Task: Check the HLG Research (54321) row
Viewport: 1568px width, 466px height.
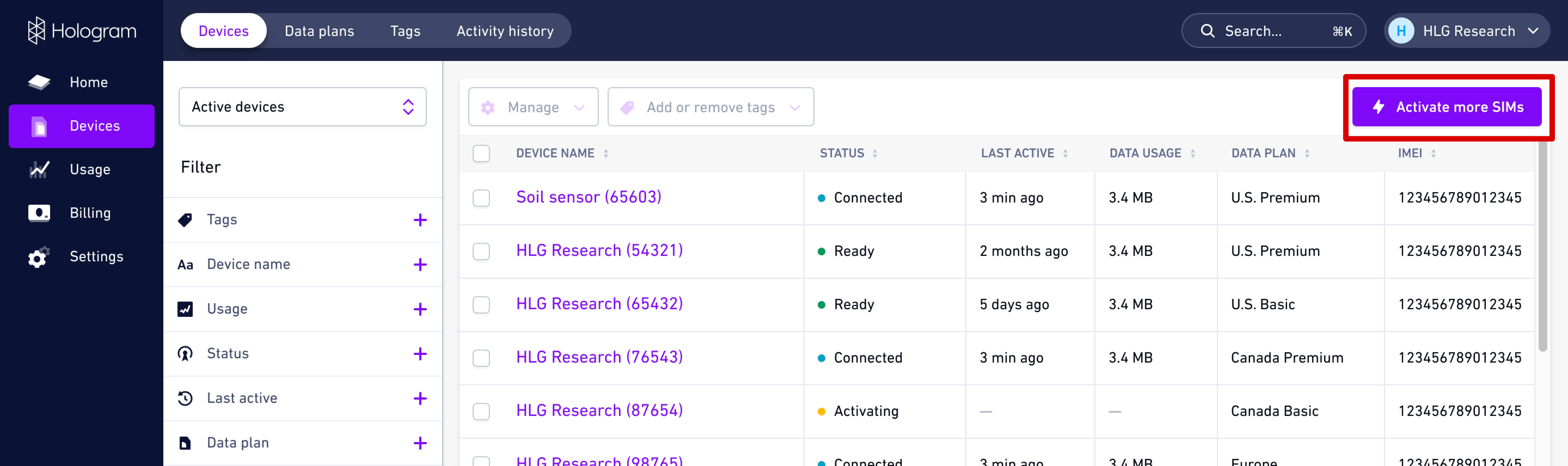Action: pyautogui.click(x=482, y=251)
